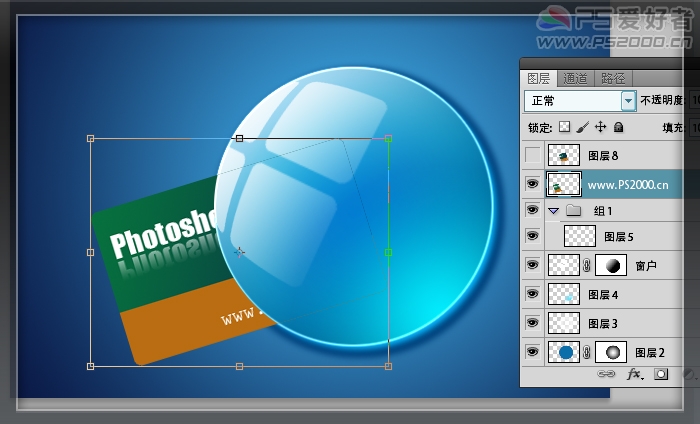Hide the 图层 5 layer
Viewport: 700px width, 424px height.
533,236
